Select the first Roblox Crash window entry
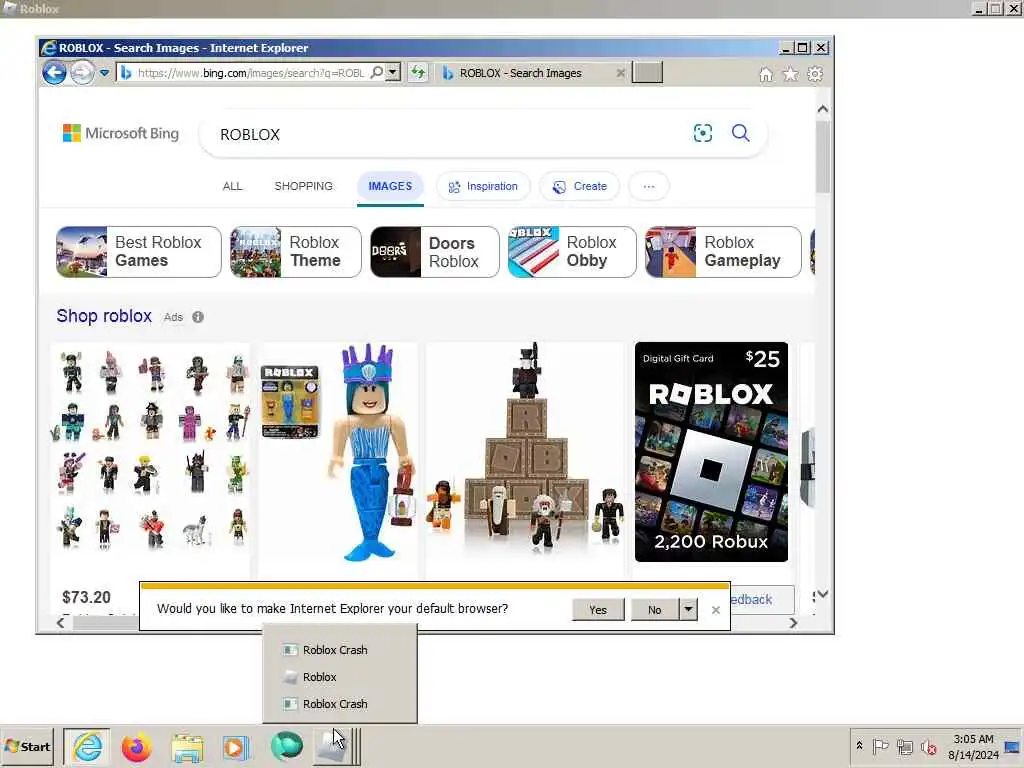Viewport: 1024px width, 768px height. click(x=340, y=650)
